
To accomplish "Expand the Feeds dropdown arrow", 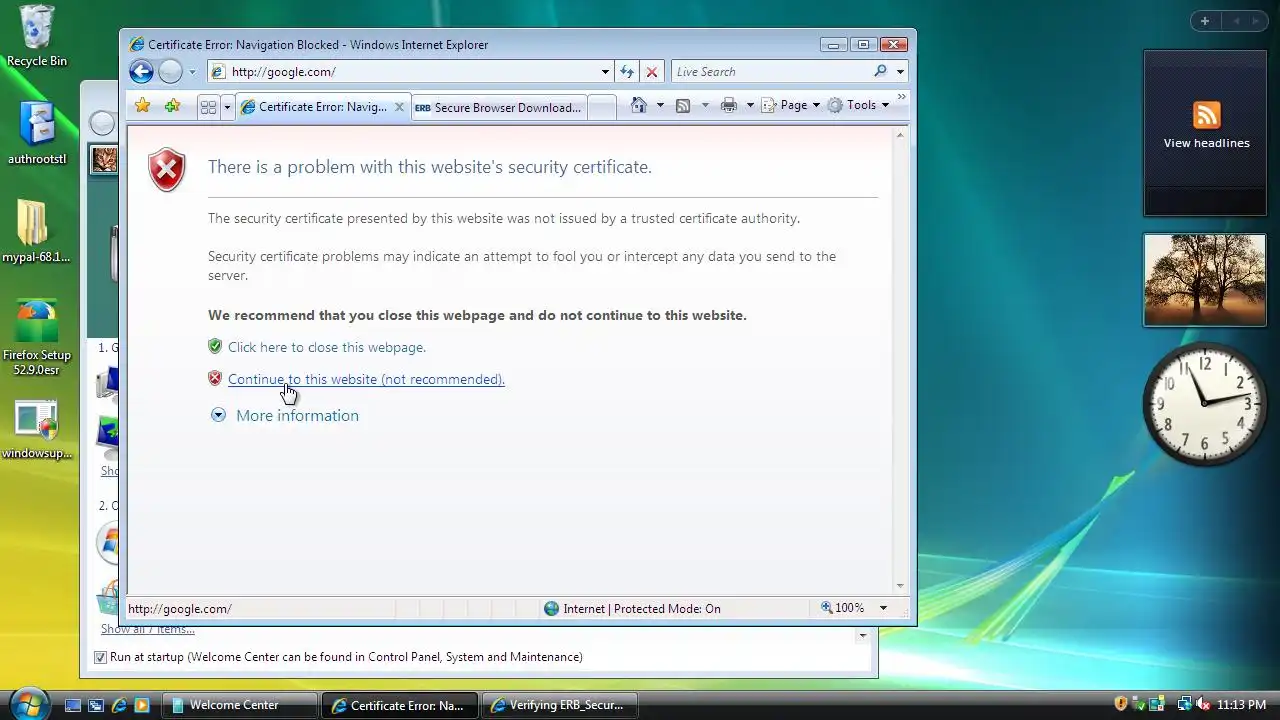I will [705, 105].
